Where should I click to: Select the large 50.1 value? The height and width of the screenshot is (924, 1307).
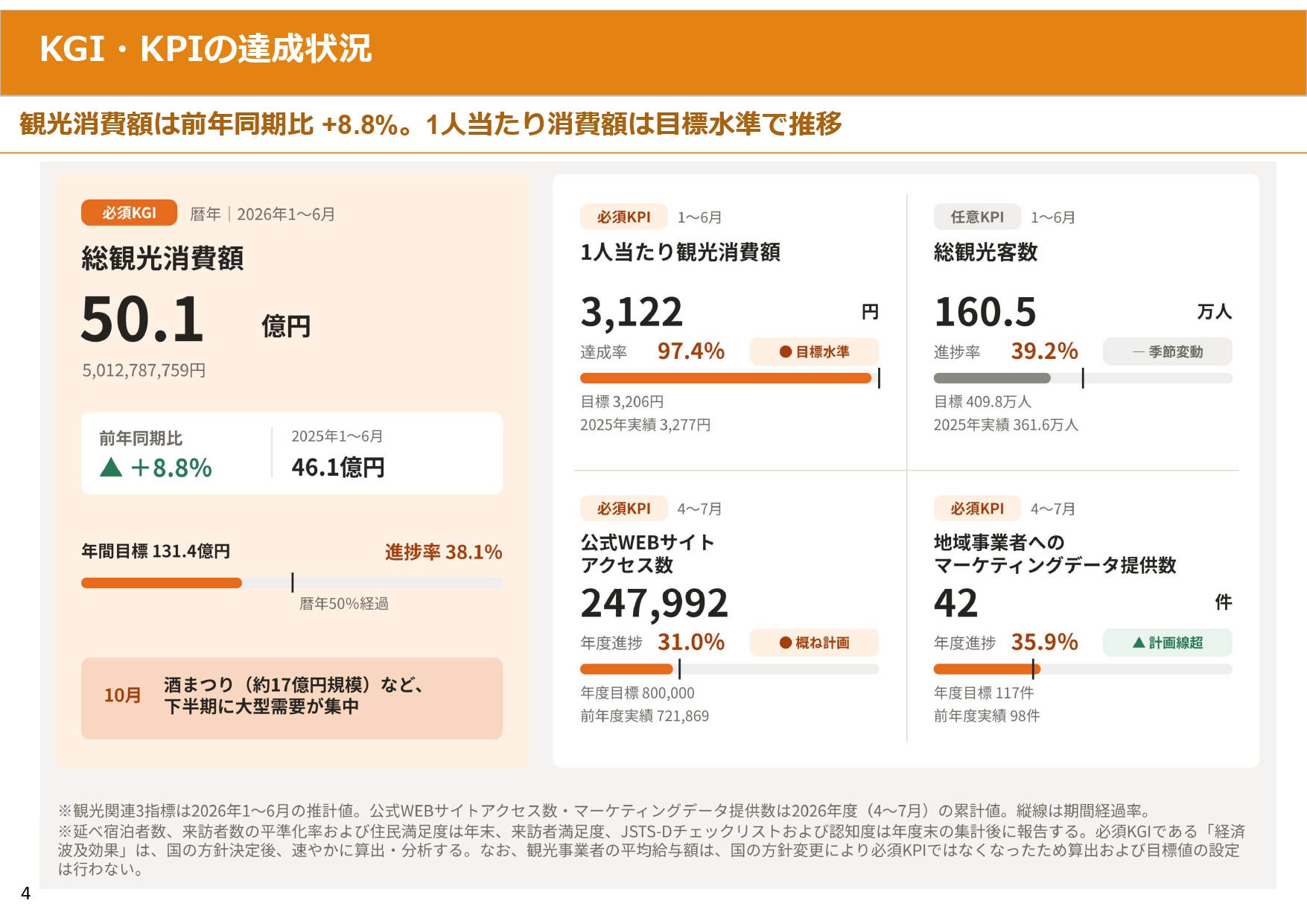[142, 319]
